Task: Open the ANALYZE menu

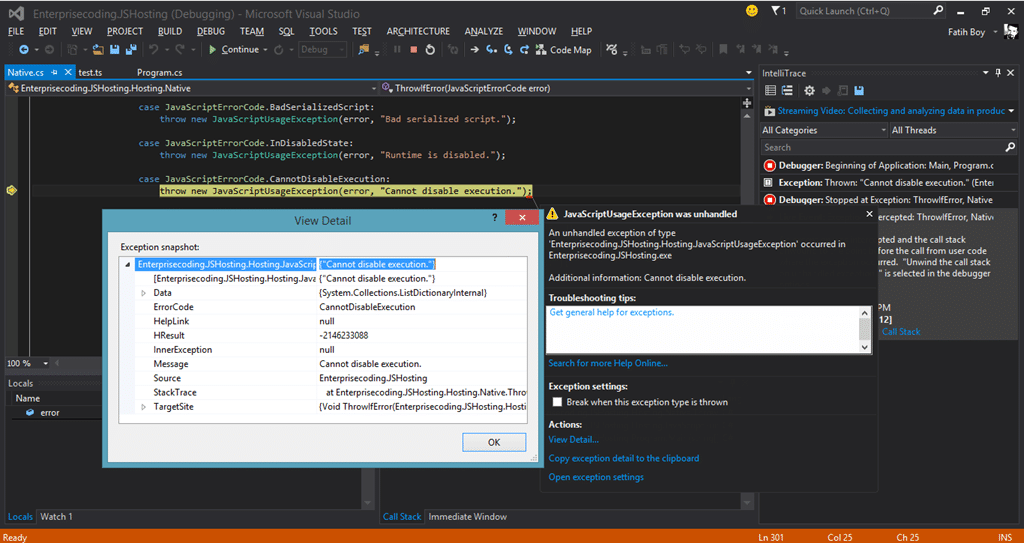Action: point(484,31)
